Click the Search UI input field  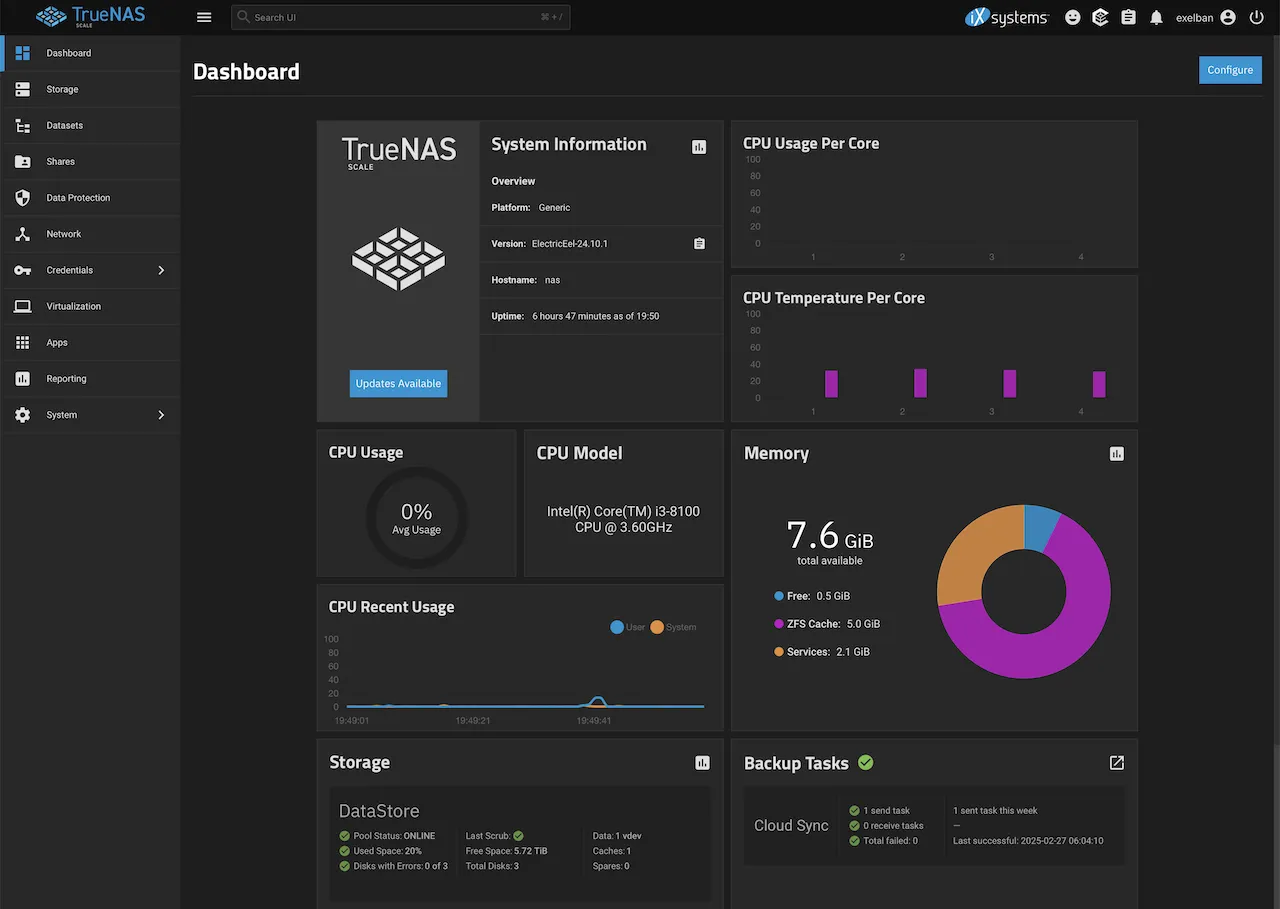[x=401, y=17]
